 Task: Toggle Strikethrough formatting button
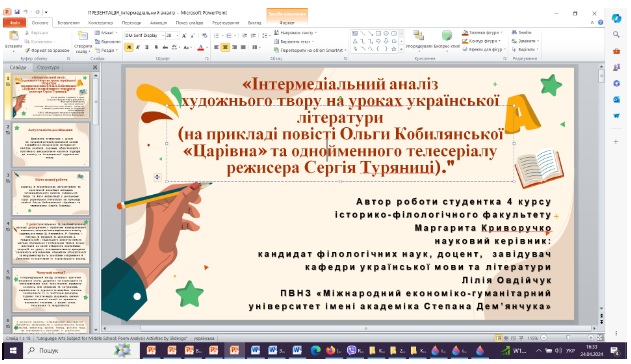coord(165,47)
